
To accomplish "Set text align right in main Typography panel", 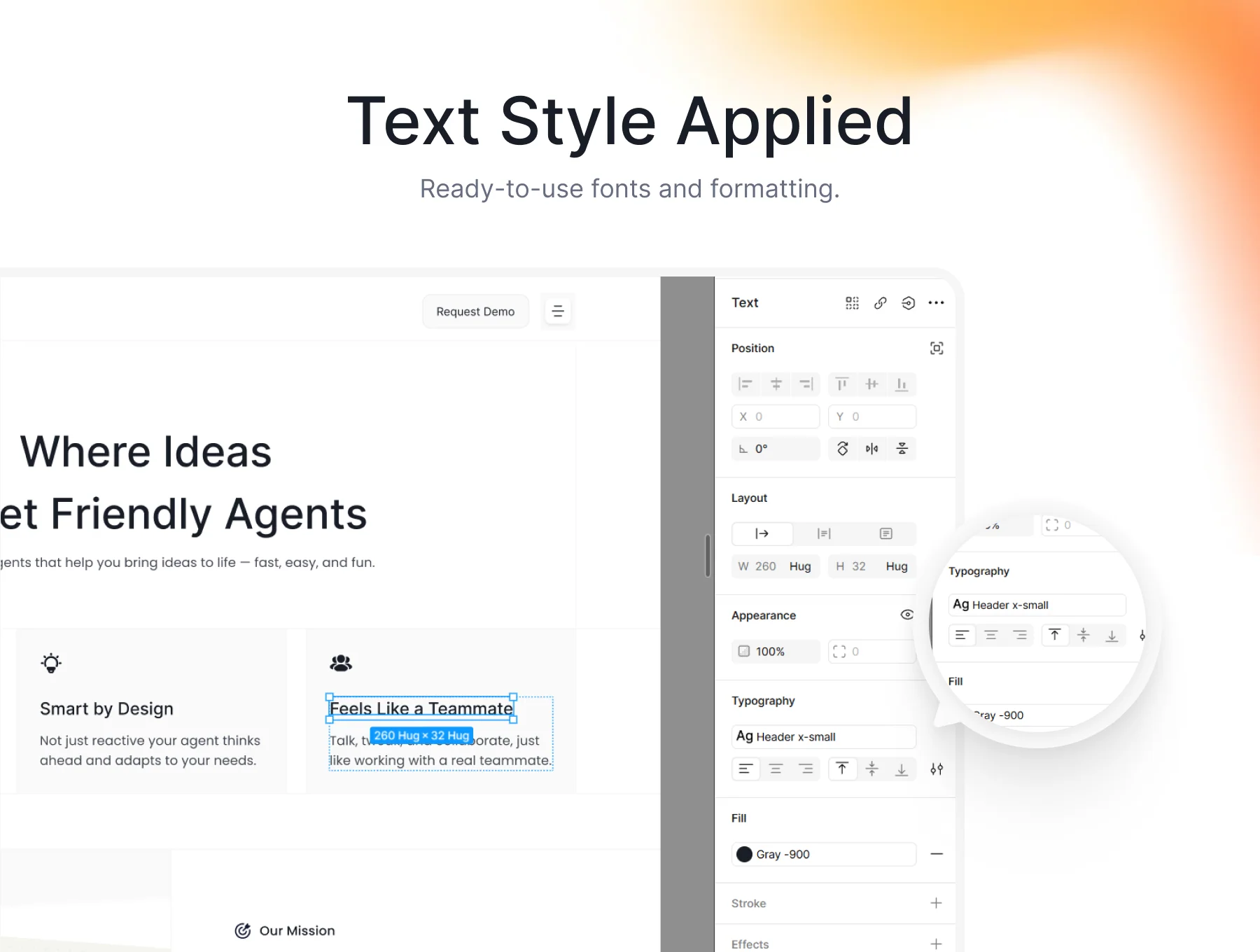I will [806, 769].
